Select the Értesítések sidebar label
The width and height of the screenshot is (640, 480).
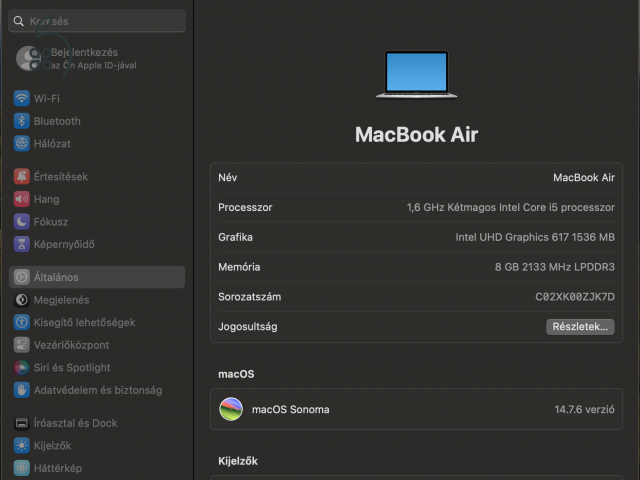[61, 177]
